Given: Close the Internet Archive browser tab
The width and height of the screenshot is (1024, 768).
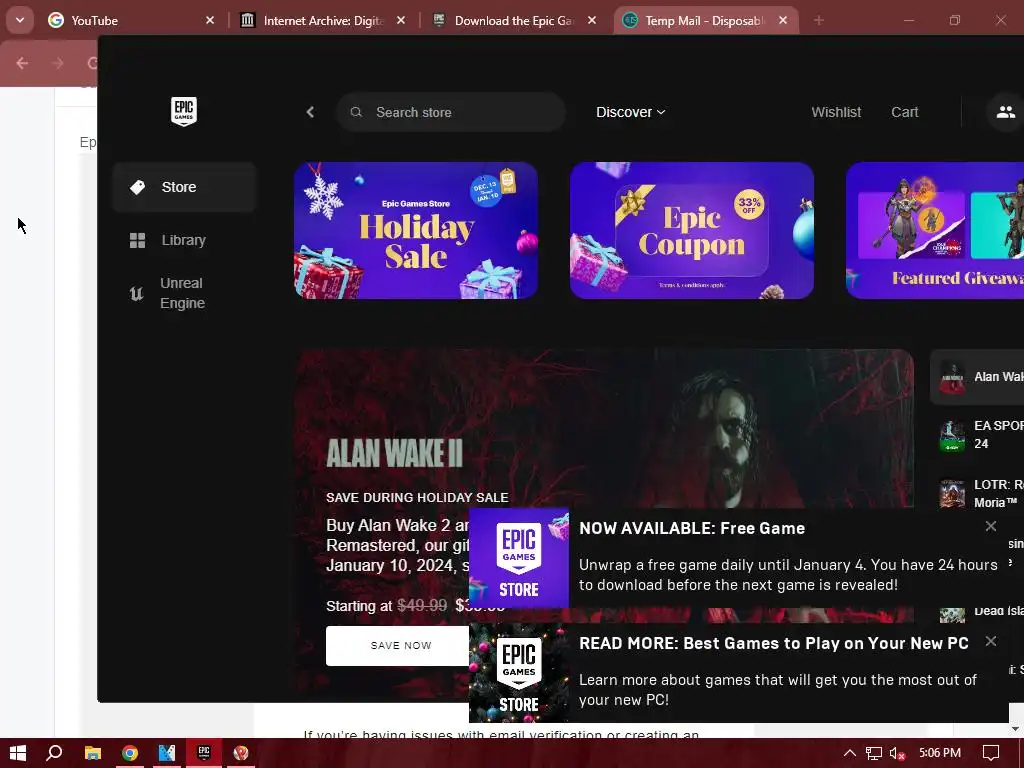Looking at the screenshot, I should (x=401, y=21).
